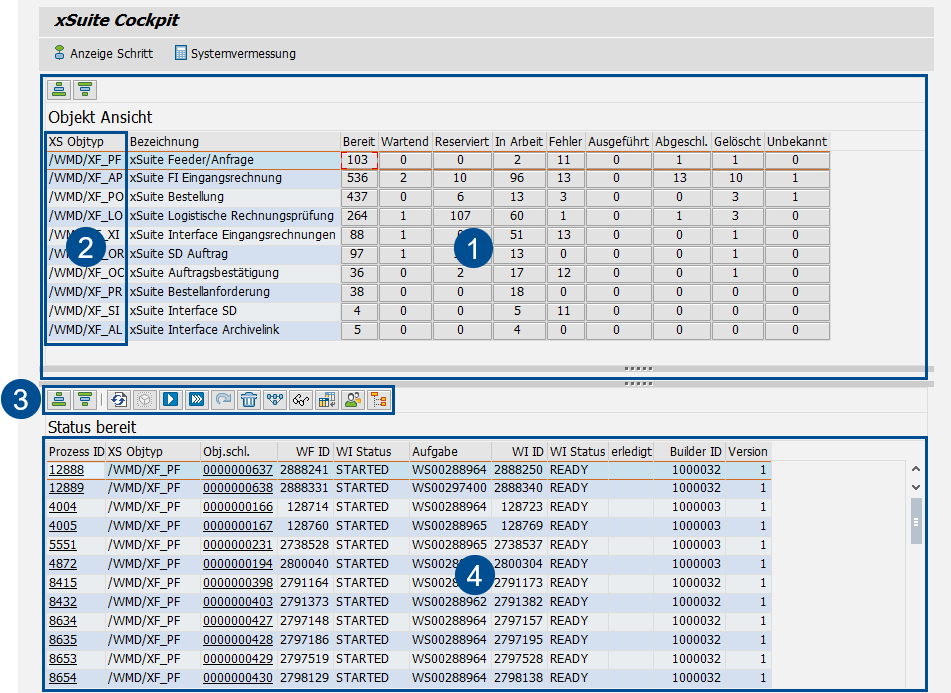Click Bereit count 536 for FI Eingangsrechnung
This screenshot has width=951, height=693.
(357, 178)
